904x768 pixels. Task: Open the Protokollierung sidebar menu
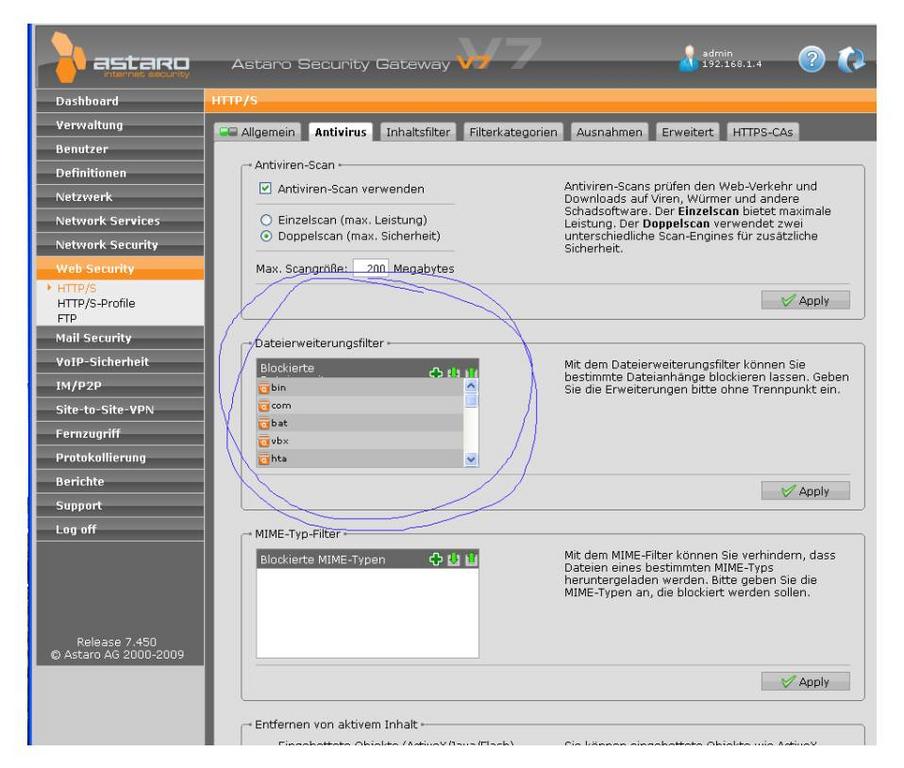(120, 458)
